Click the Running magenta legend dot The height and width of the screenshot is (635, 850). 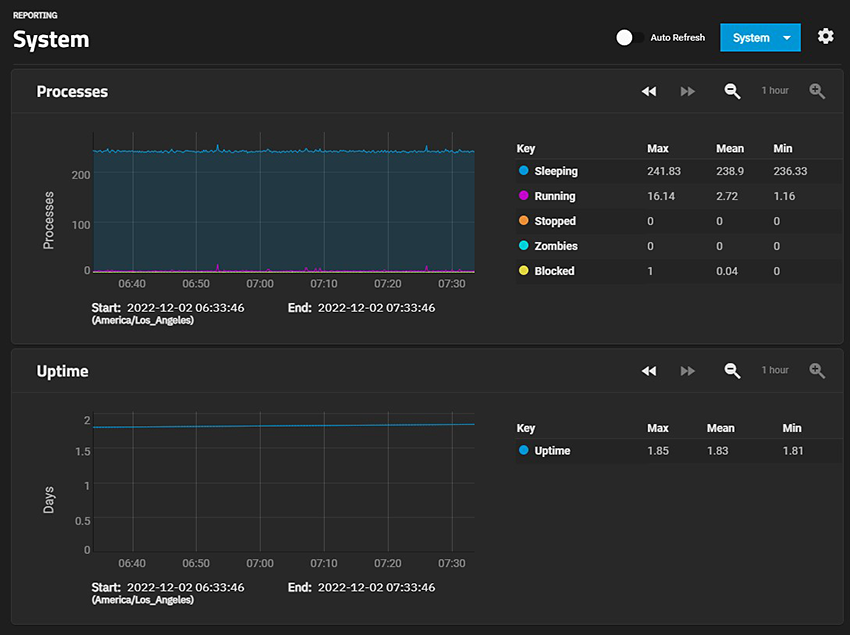524,196
